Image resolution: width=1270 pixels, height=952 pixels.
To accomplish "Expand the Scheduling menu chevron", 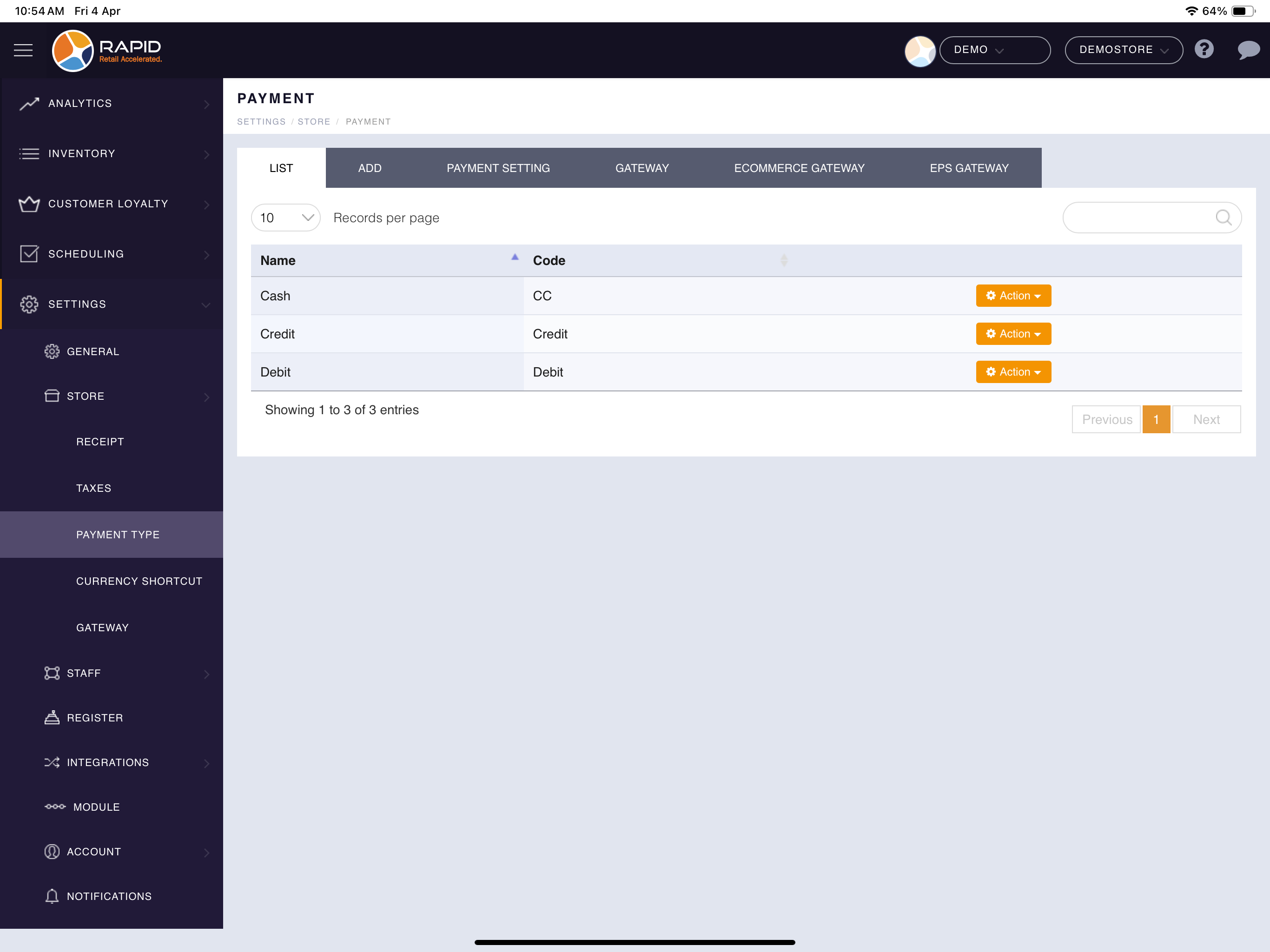I will point(207,254).
